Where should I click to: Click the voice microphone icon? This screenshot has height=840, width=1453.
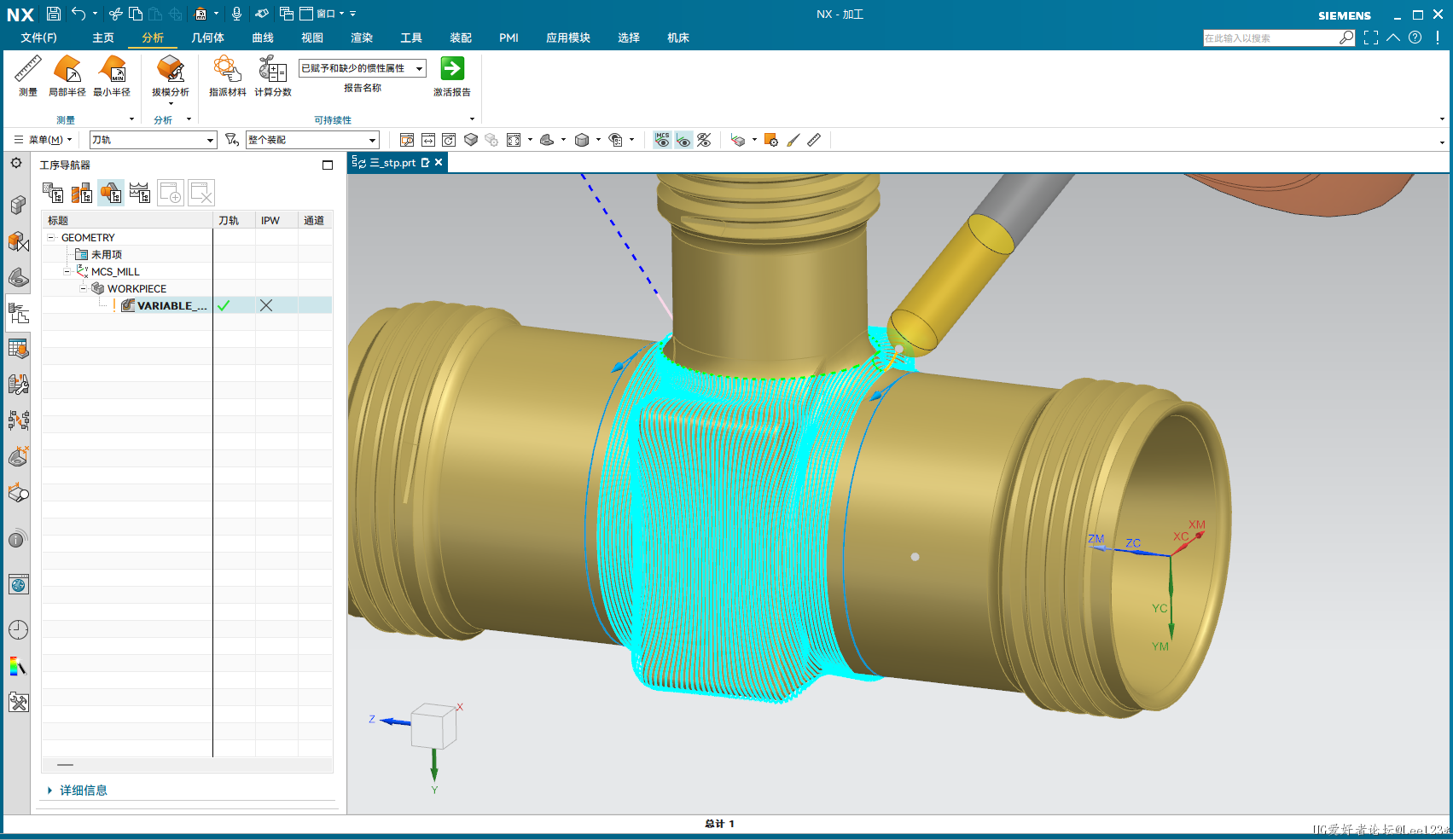click(x=236, y=14)
